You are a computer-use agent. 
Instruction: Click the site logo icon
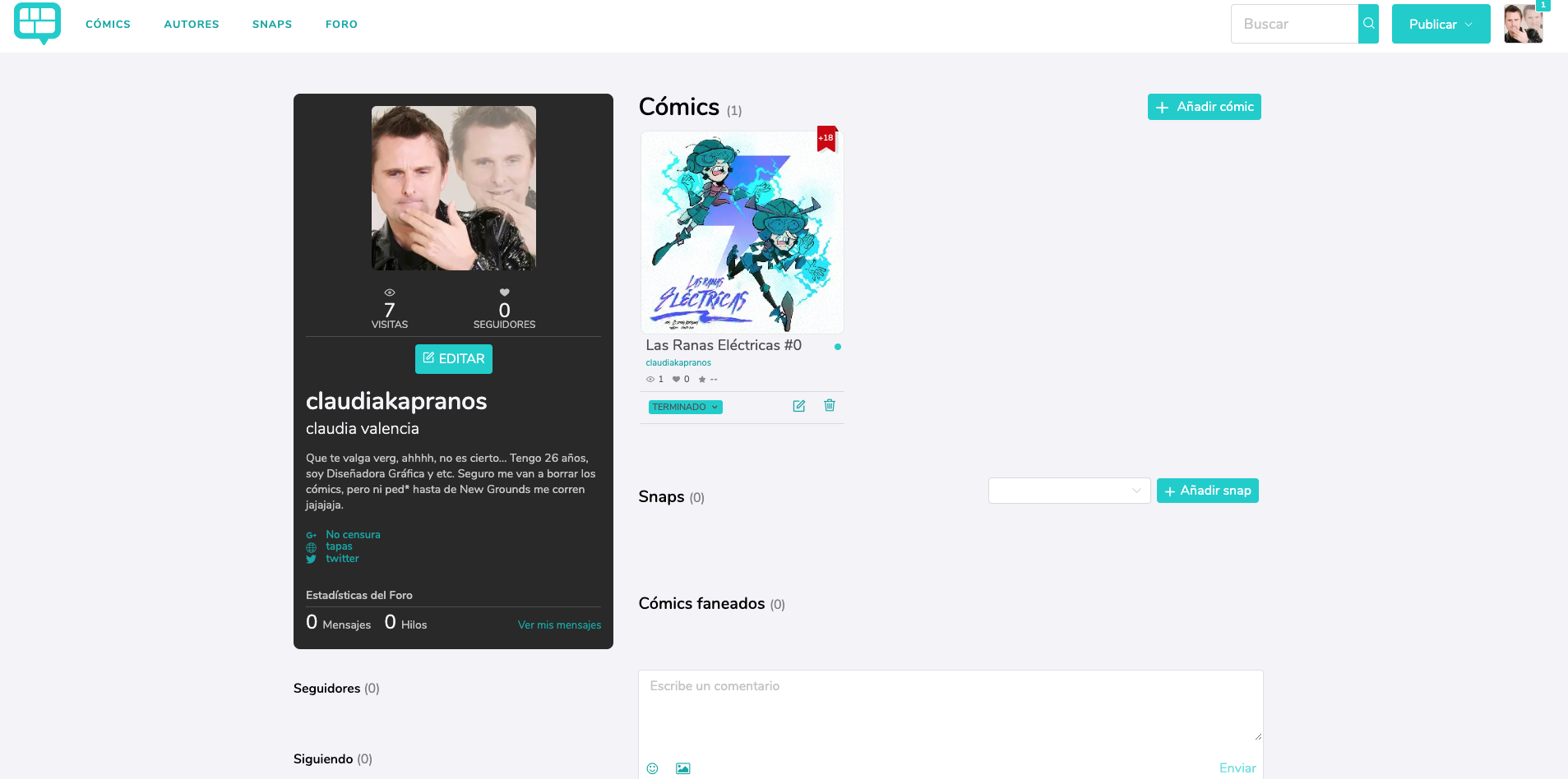tap(38, 23)
